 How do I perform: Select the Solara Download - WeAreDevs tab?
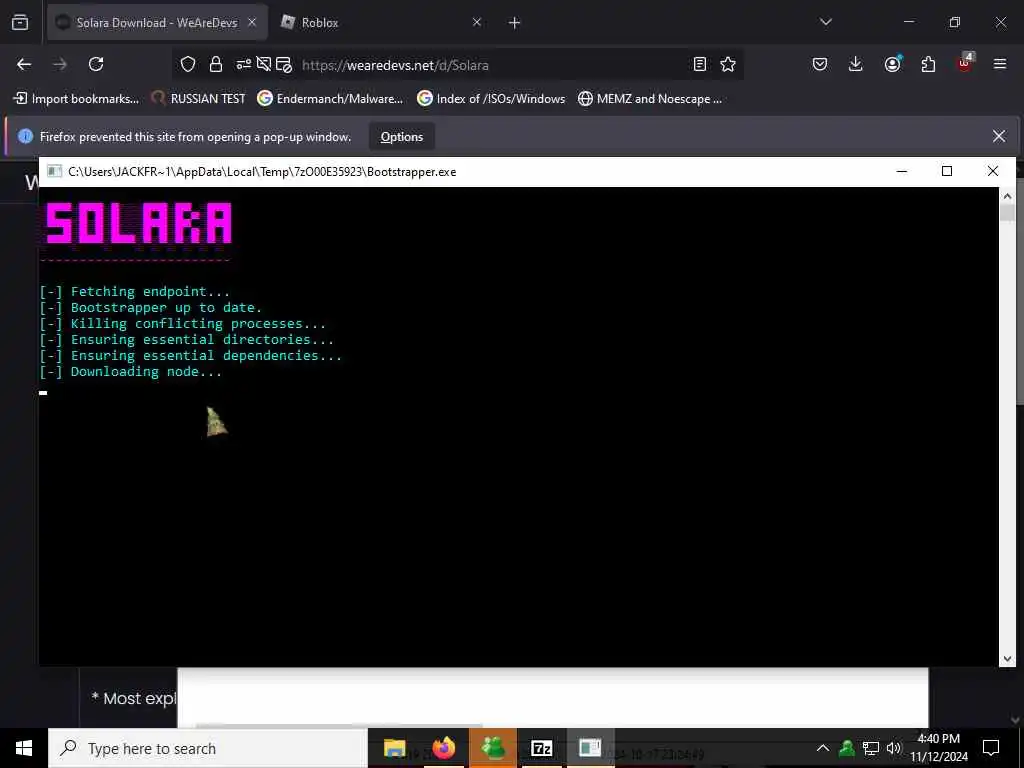(157, 22)
